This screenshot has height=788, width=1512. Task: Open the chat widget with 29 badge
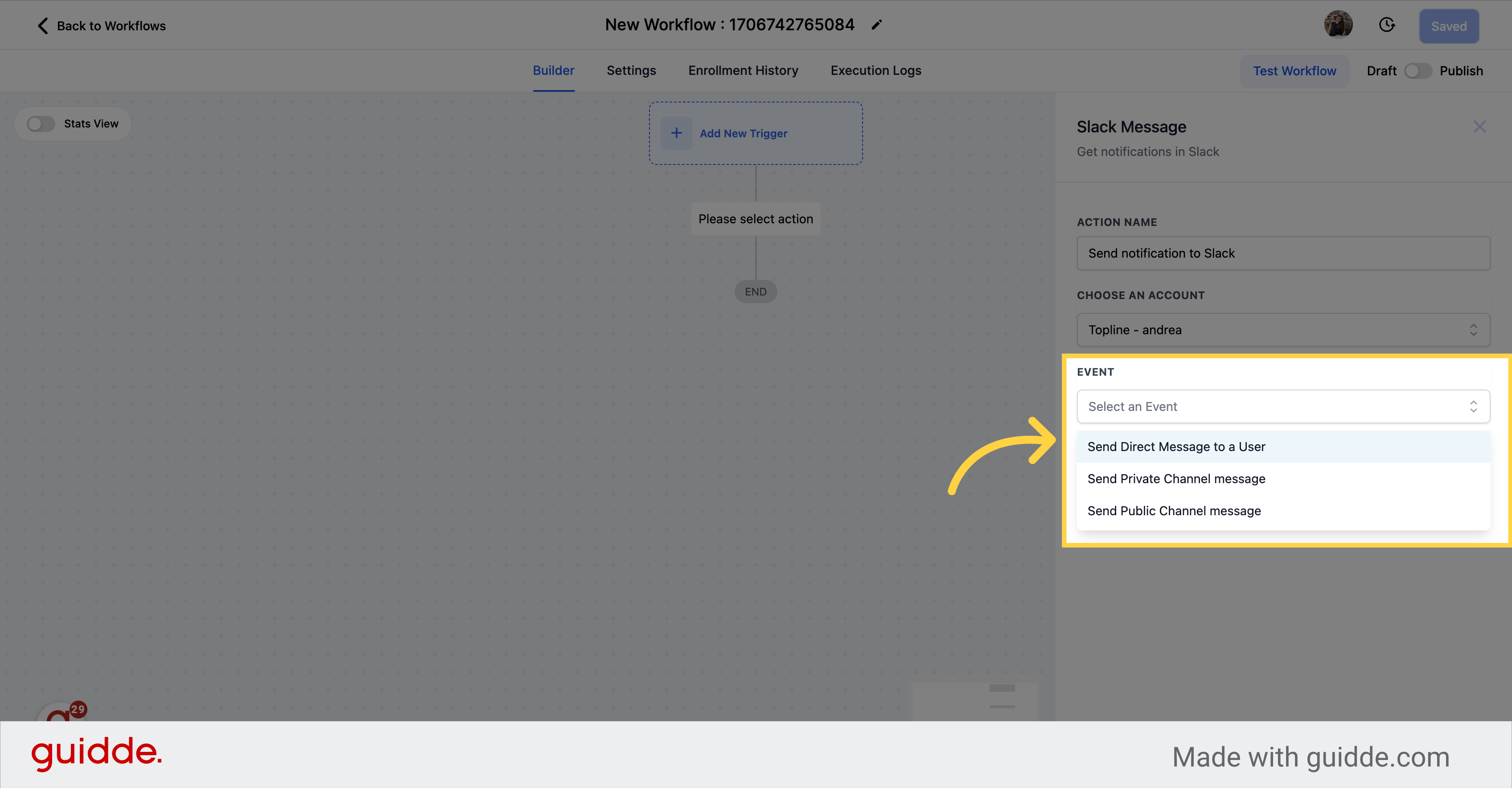click(62, 711)
